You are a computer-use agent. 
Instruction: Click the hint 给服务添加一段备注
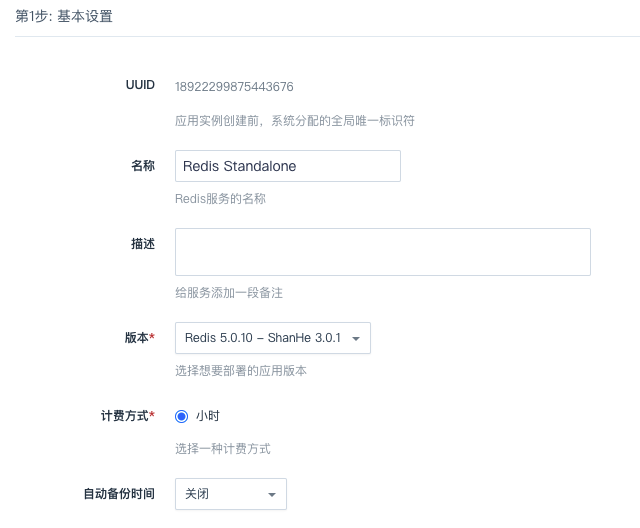tap(229, 293)
